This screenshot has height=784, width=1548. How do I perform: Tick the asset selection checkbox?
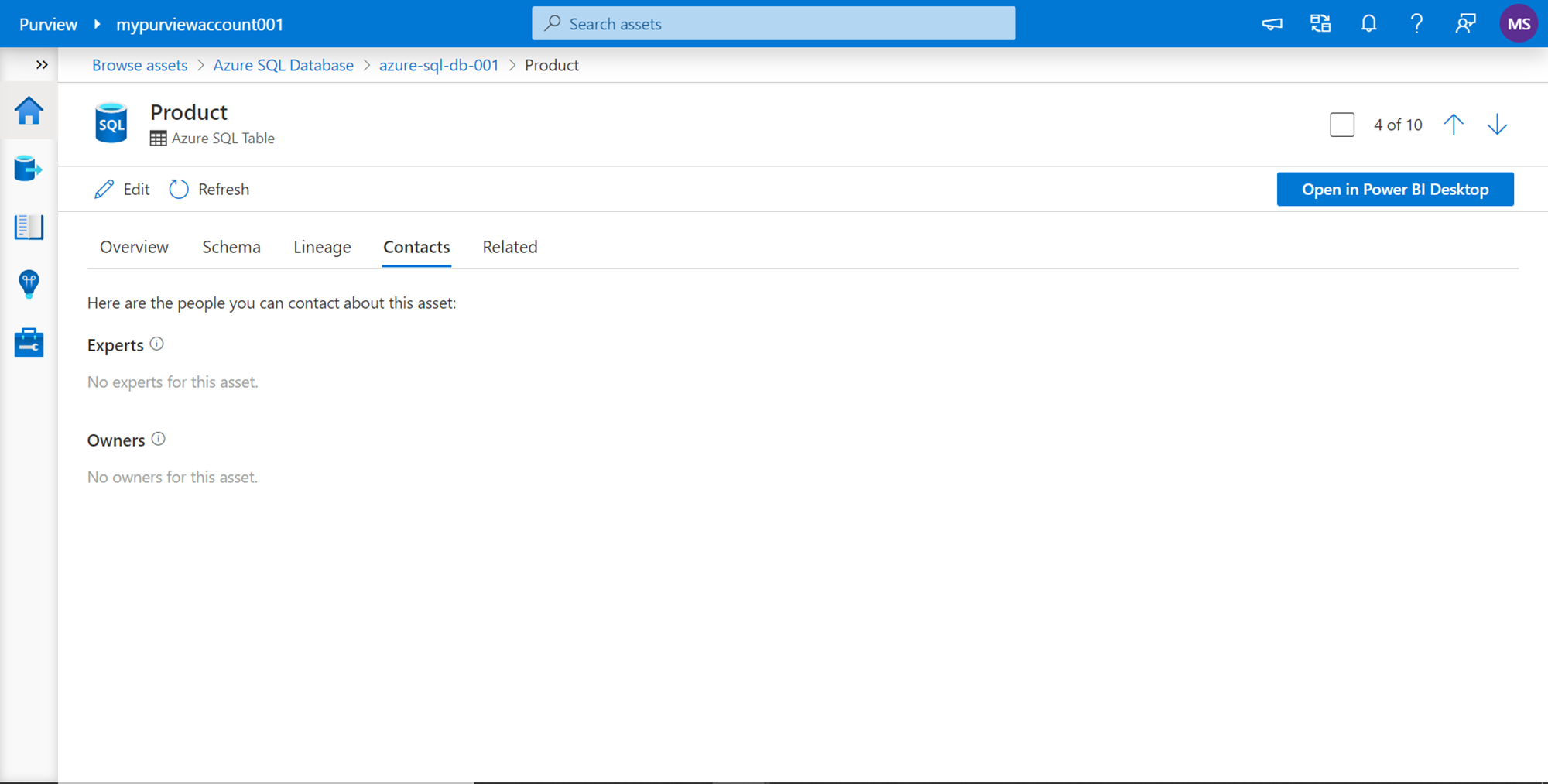coord(1342,125)
